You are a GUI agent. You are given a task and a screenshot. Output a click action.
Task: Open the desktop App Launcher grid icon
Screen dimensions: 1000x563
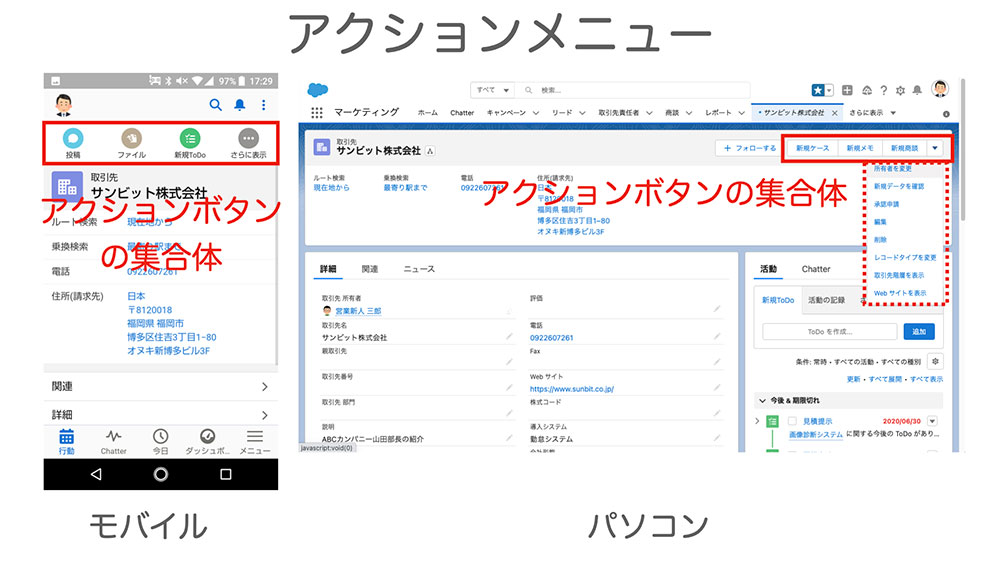click(317, 113)
